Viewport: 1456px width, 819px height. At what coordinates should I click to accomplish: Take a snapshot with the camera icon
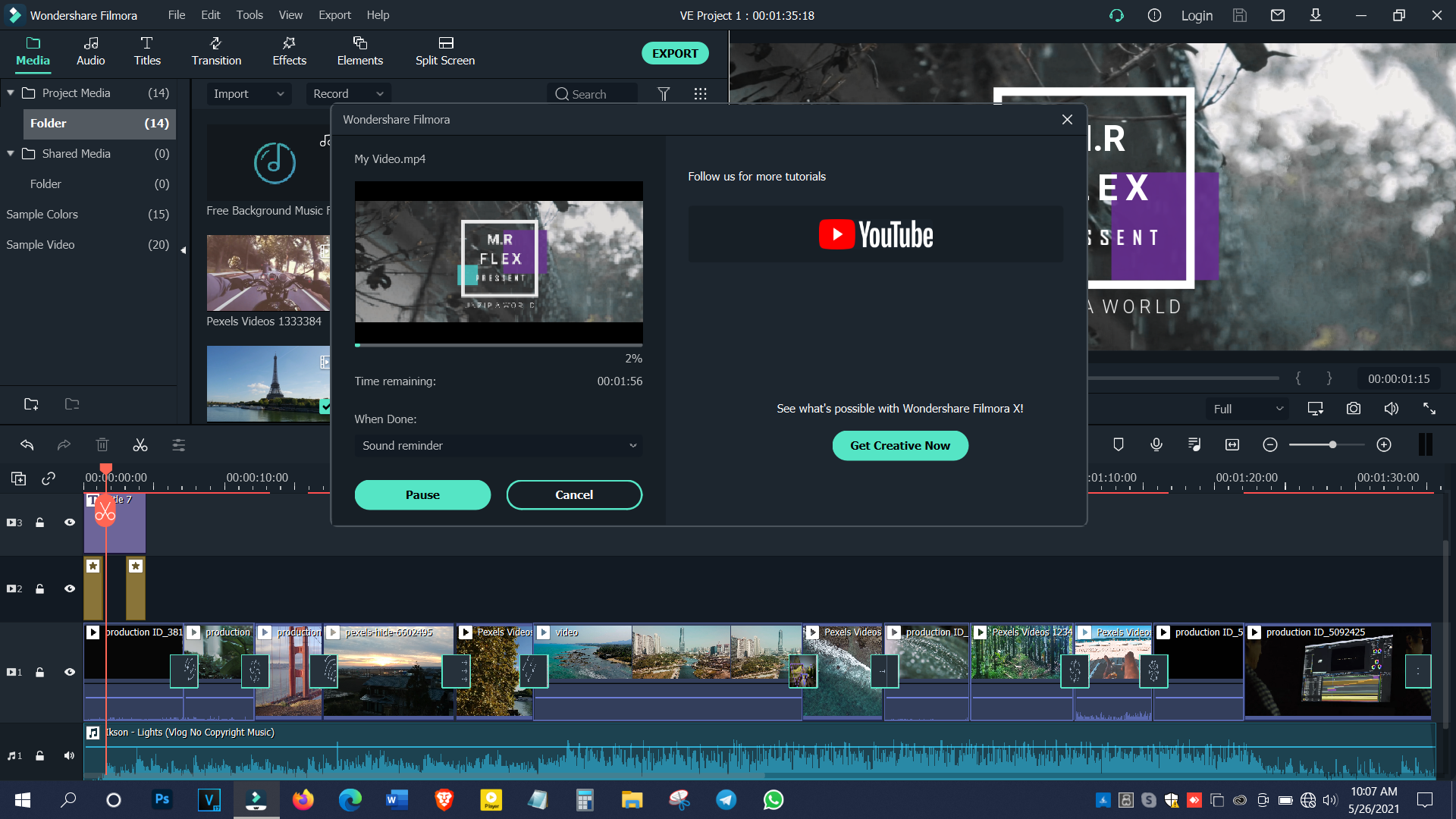(1353, 408)
